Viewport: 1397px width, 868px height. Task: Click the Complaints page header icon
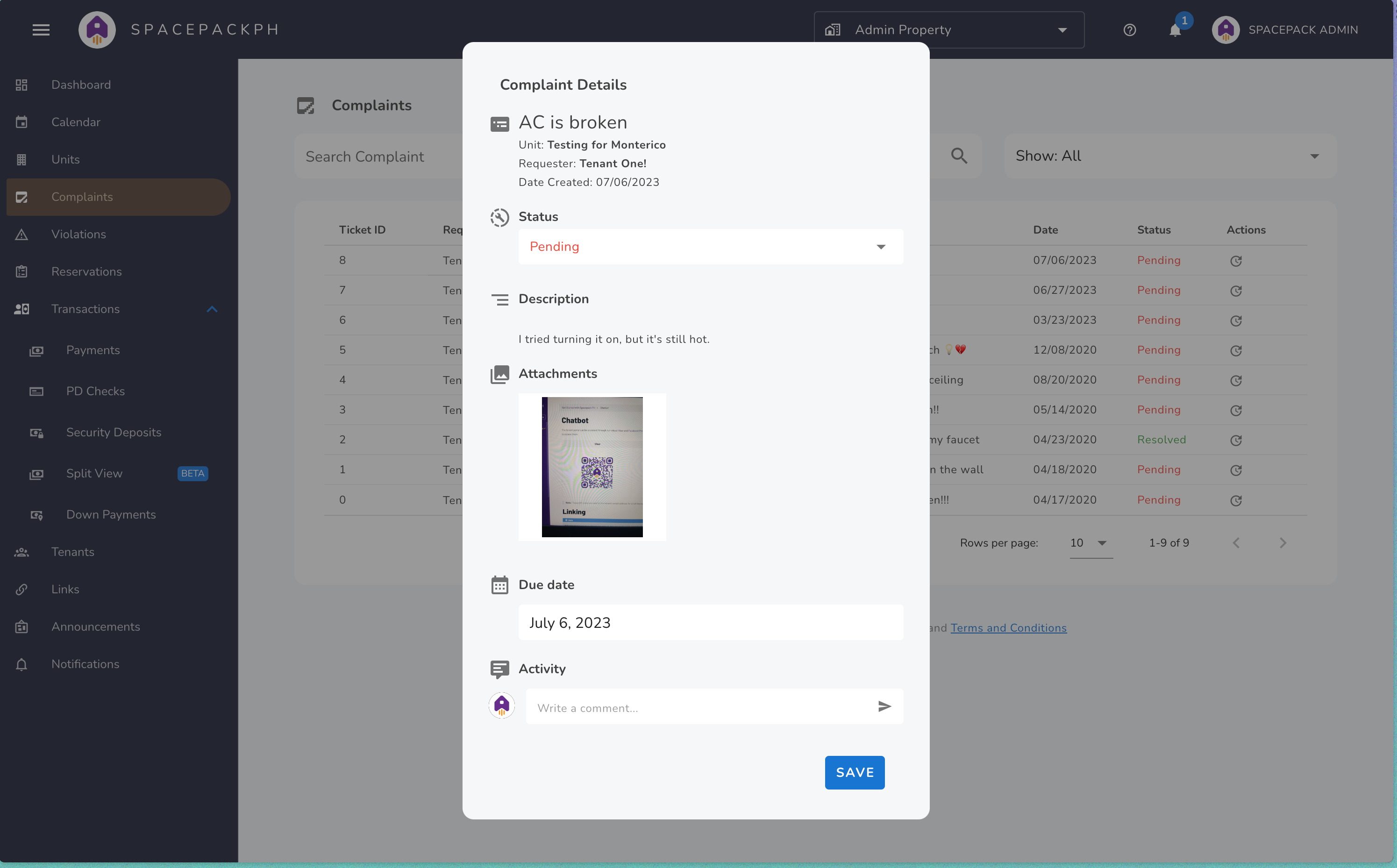pos(306,106)
